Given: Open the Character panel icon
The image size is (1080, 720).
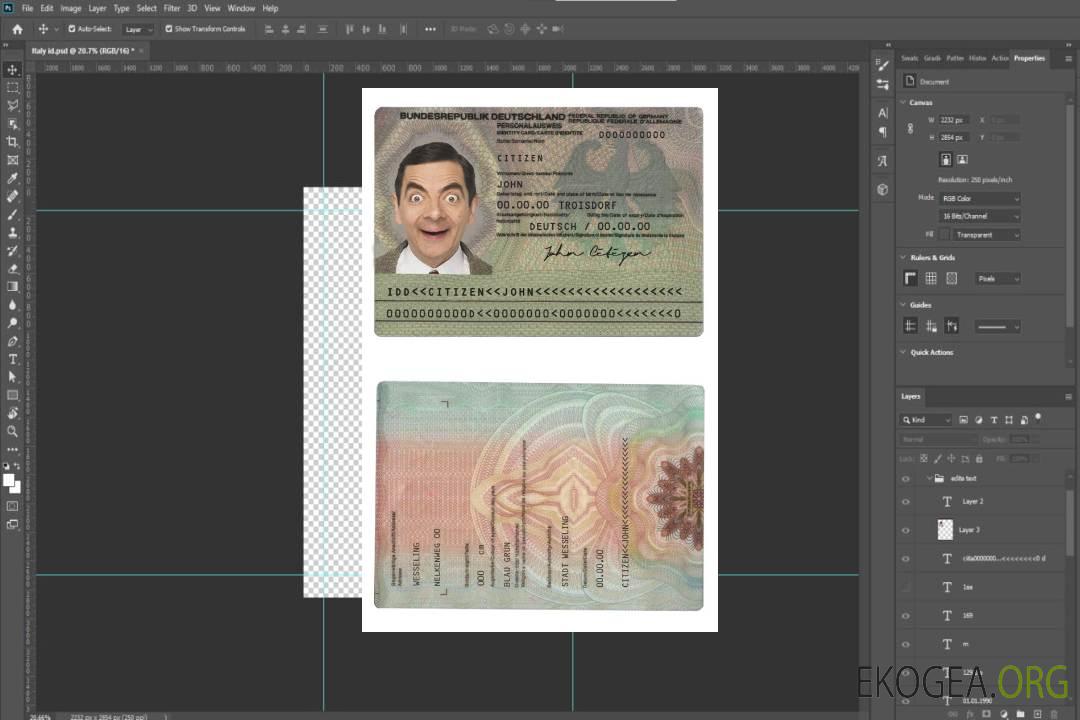Looking at the screenshot, I should pos(882,113).
